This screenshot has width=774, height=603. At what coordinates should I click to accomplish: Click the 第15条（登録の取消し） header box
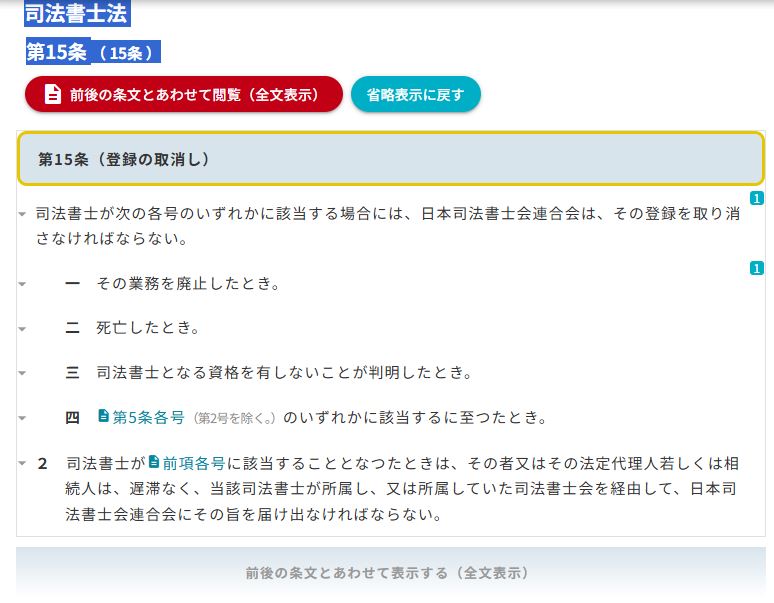tap(390, 159)
